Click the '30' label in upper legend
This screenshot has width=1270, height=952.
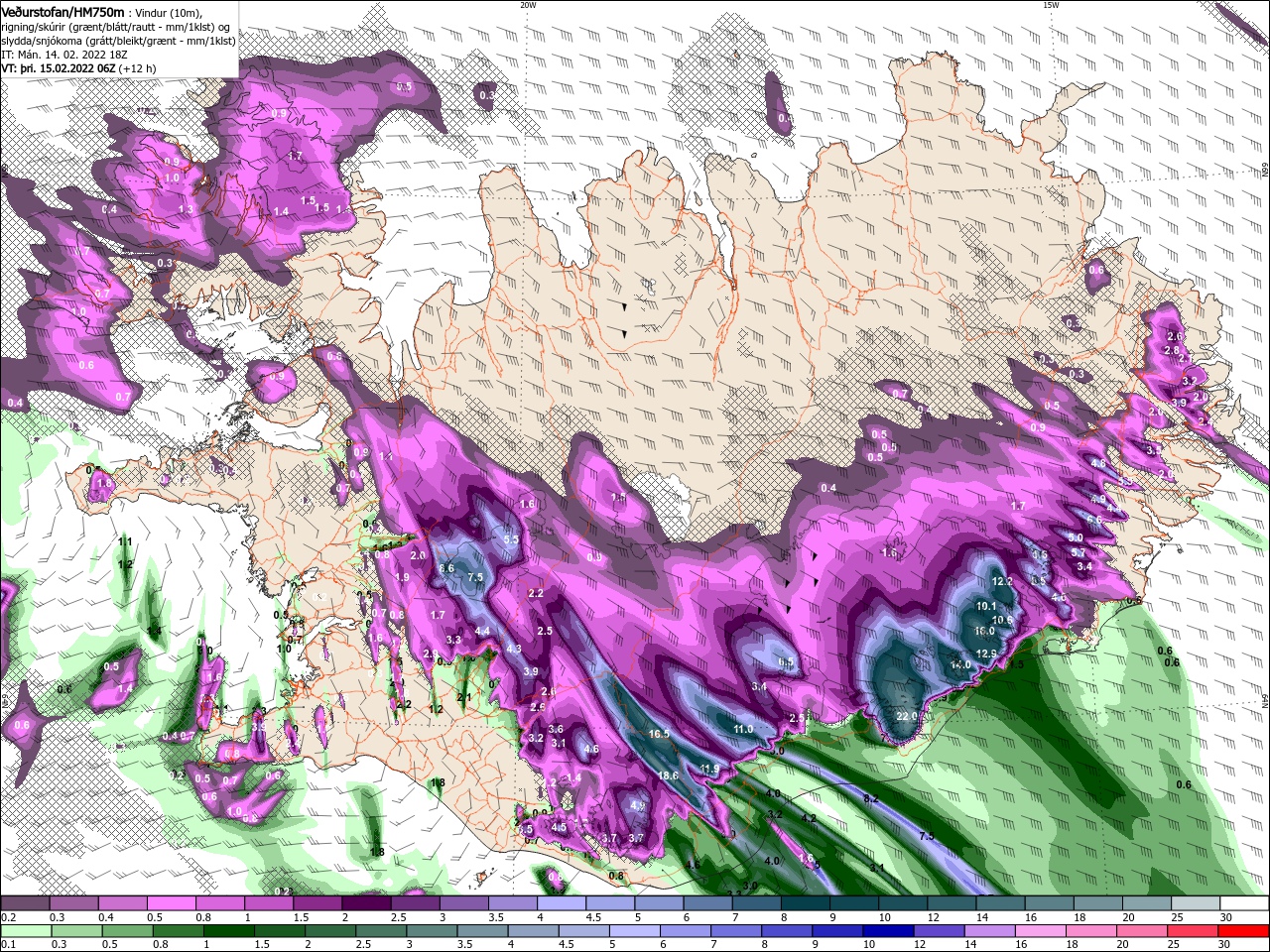pos(1225,917)
